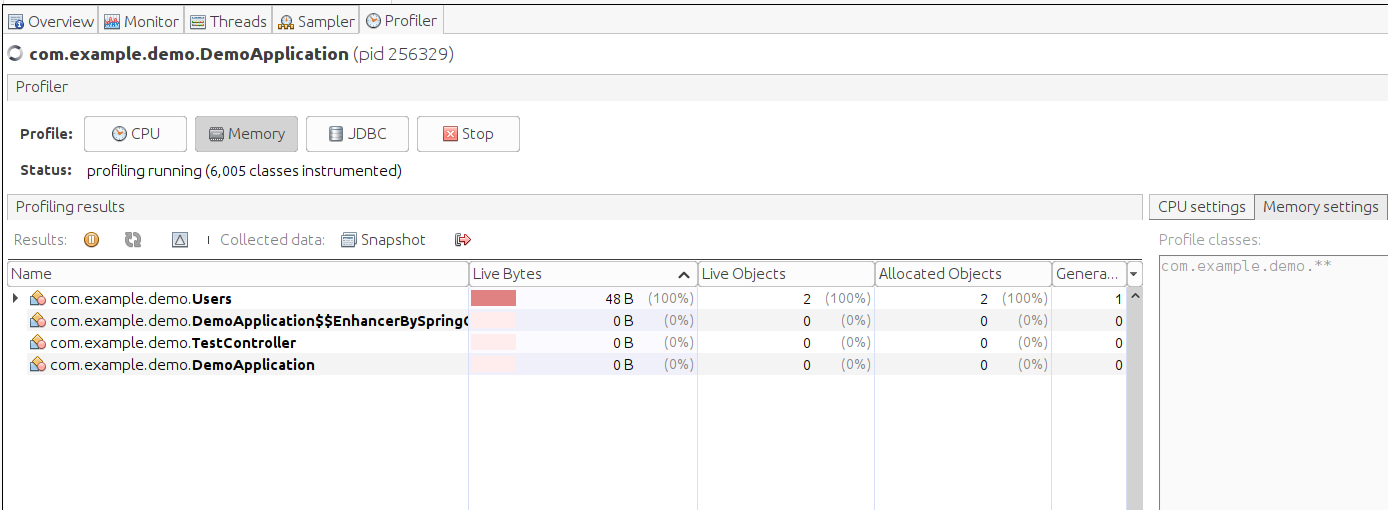Stop the profiling session

coord(468,134)
